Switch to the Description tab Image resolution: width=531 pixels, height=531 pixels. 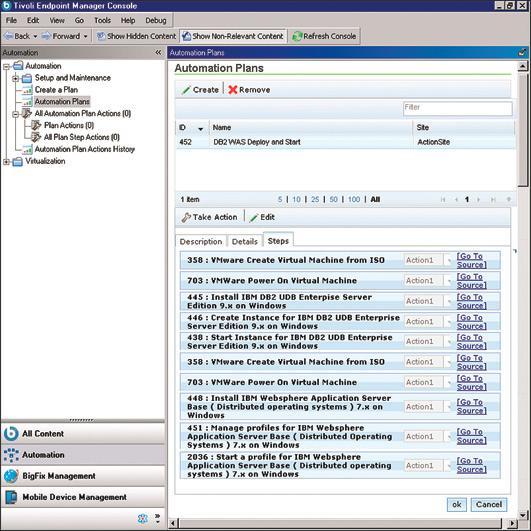(x=201, y=241)
